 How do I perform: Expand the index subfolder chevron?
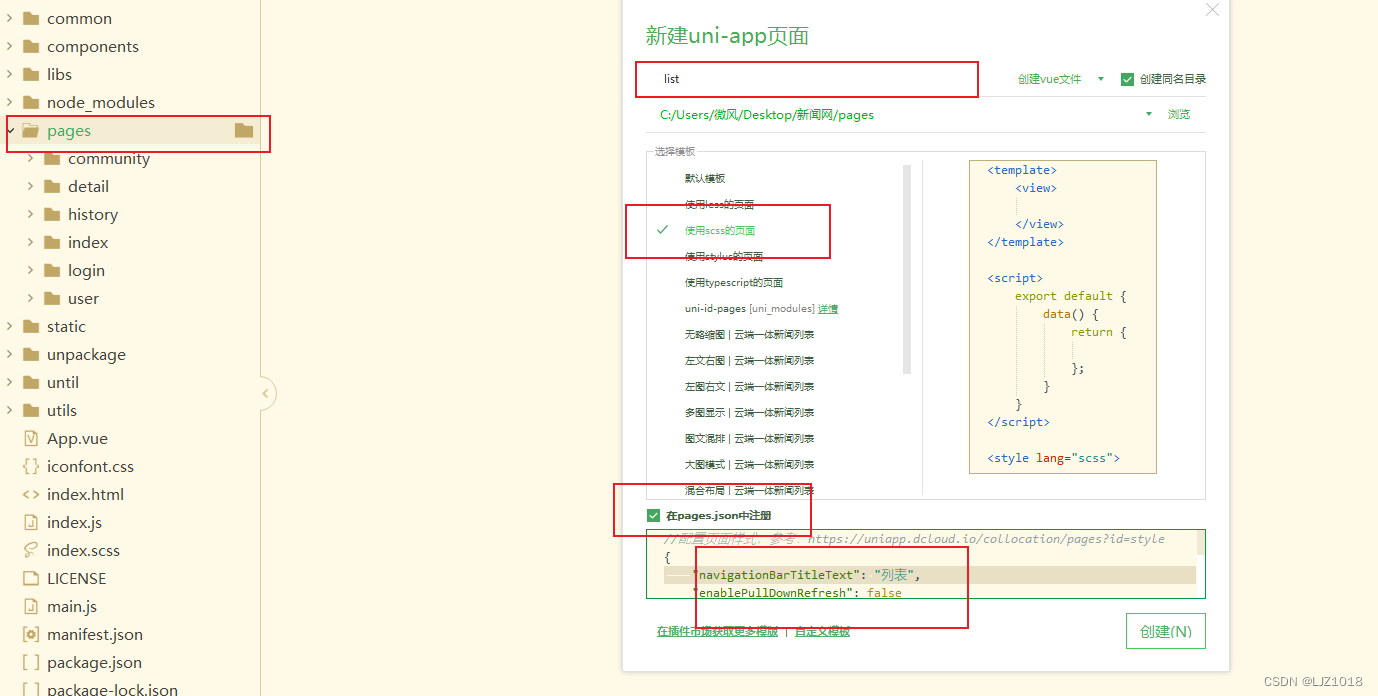coord(30,242)
